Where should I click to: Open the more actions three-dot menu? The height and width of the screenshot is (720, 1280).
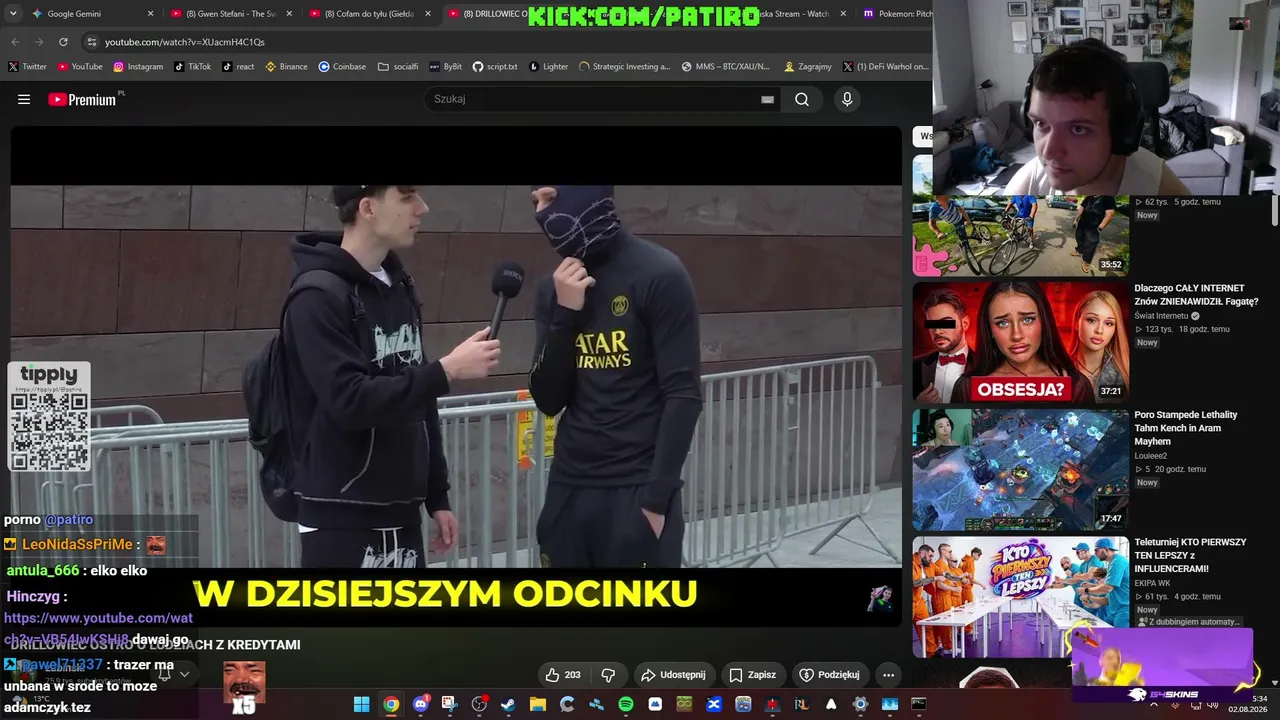click(888, 675)
